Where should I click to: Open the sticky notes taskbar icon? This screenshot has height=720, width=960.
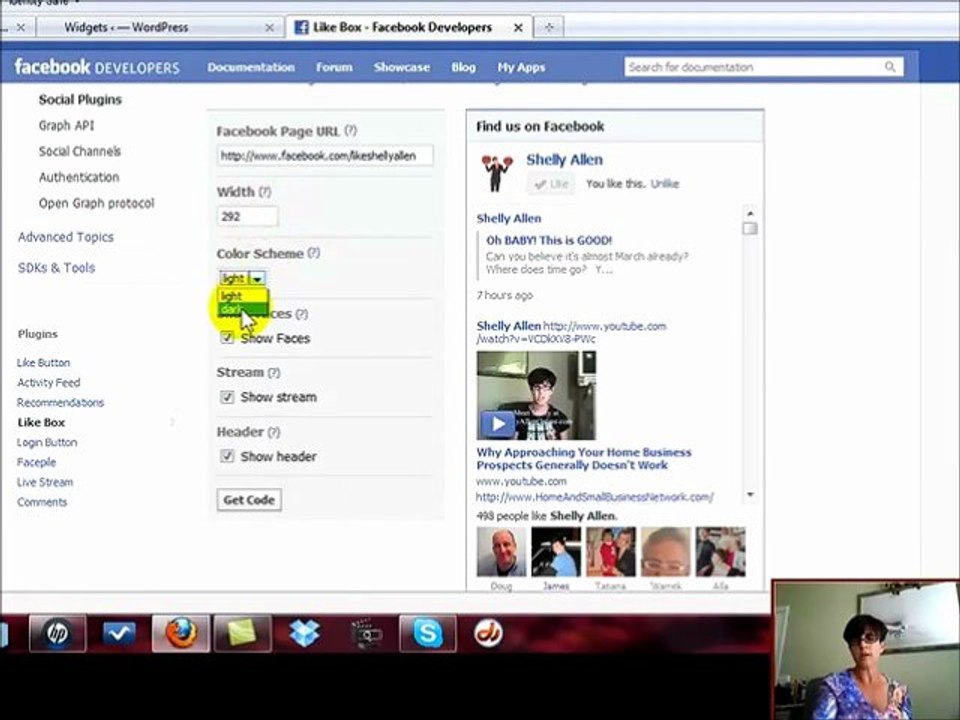[242, 633]
